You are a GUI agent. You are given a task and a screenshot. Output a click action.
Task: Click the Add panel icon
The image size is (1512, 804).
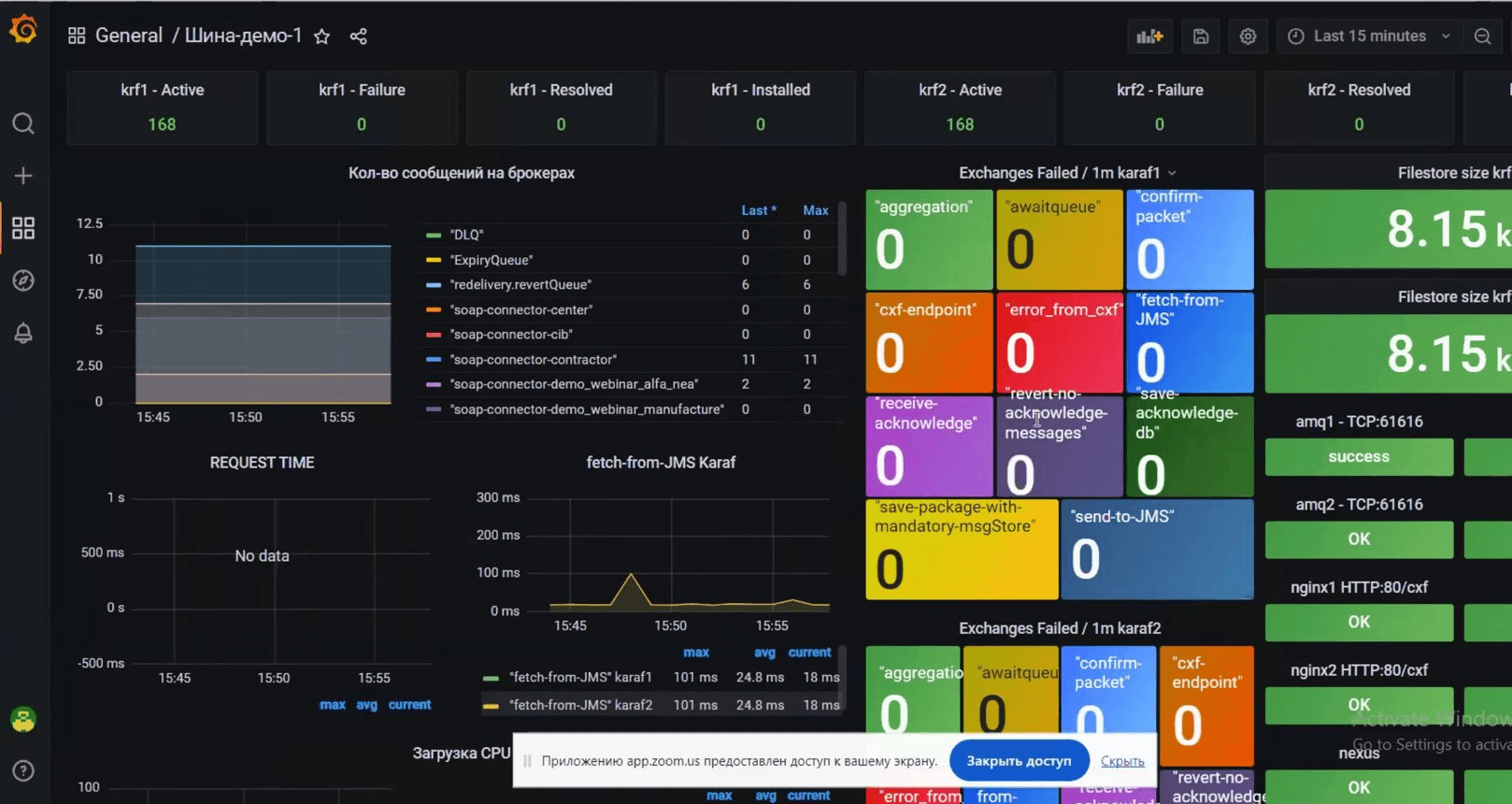(x=1149, y=36)
